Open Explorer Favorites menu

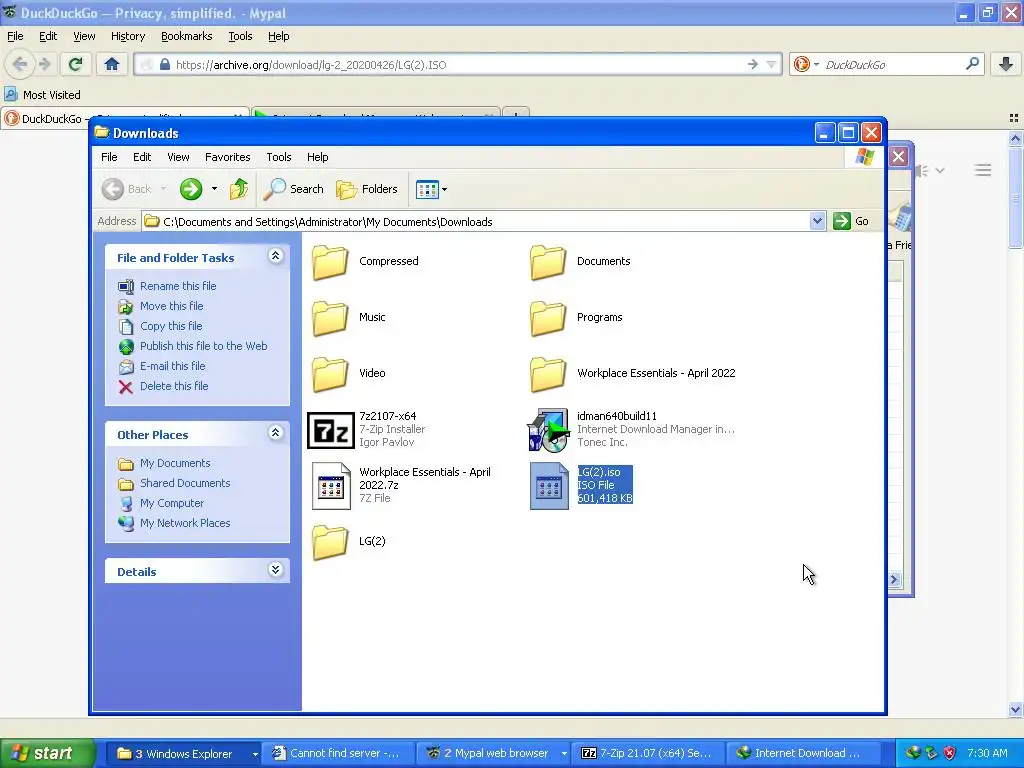pyautogui.click(x=227, y=157)
